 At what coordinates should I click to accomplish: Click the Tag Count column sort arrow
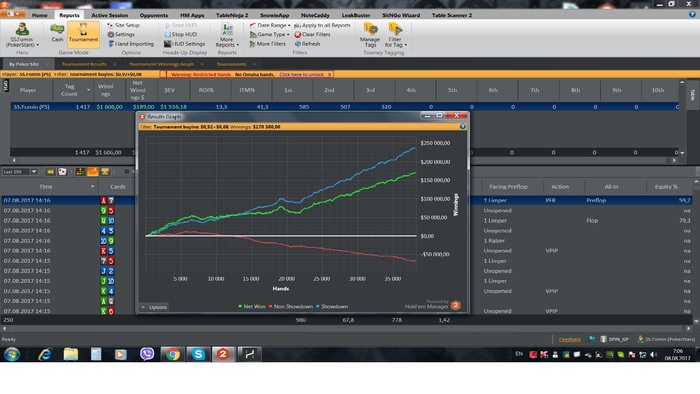coord(88,90)
